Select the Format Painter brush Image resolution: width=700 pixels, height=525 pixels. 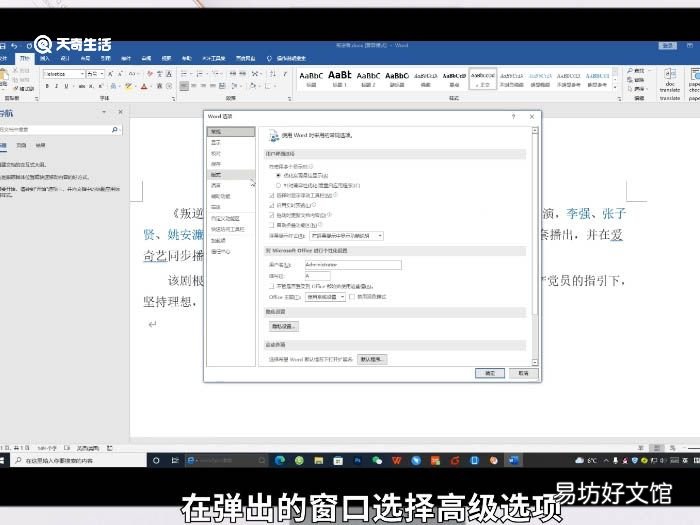coord(25,89)
